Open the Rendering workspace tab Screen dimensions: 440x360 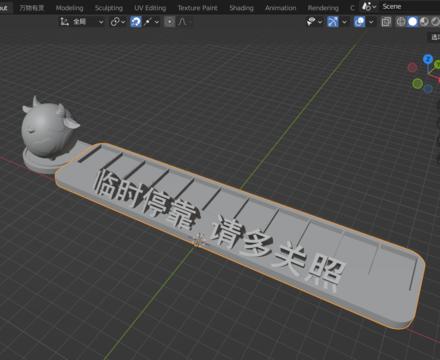(x=323, y=8)
